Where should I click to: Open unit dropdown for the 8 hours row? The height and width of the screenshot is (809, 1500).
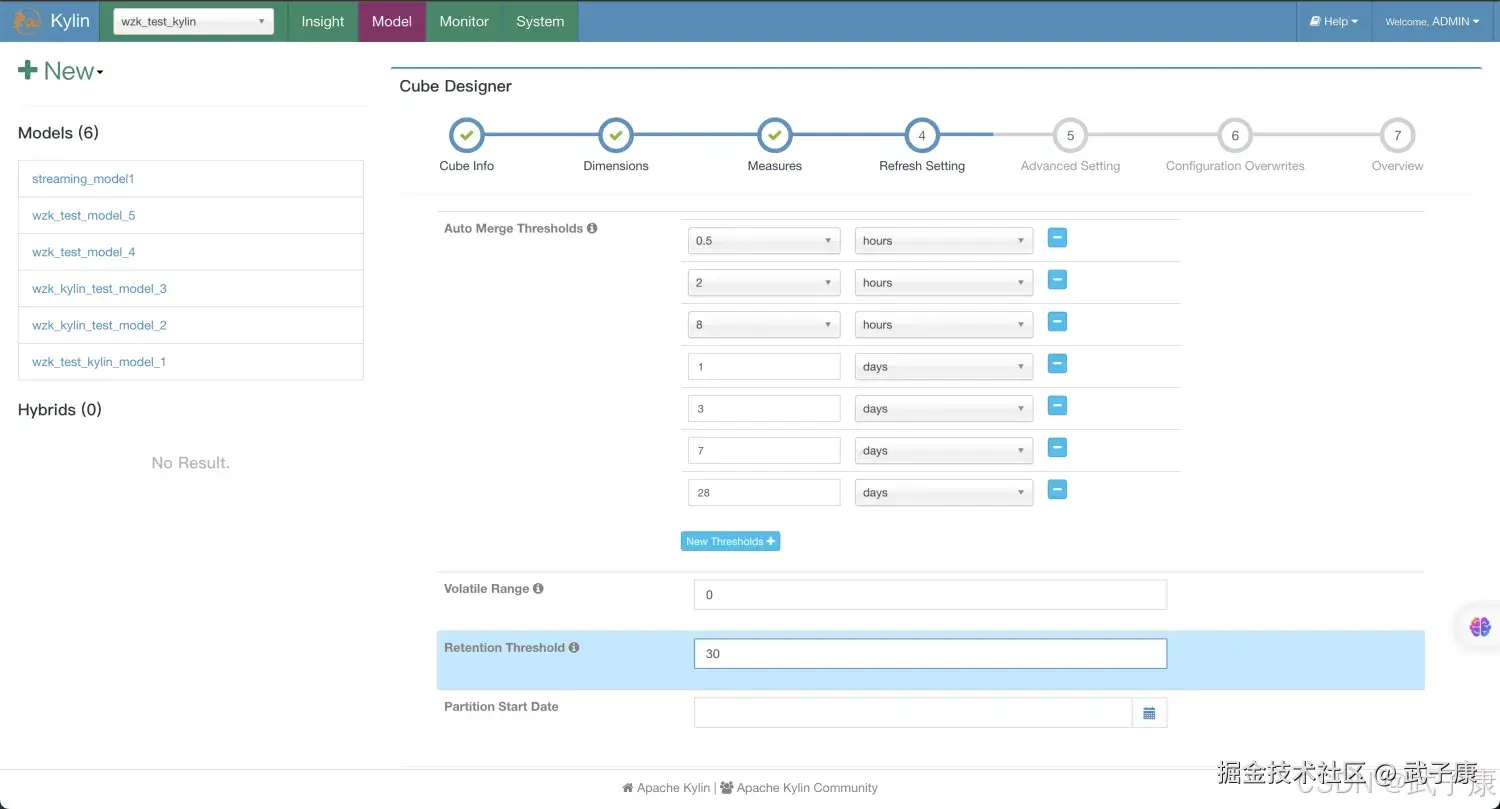click(944, 325)
